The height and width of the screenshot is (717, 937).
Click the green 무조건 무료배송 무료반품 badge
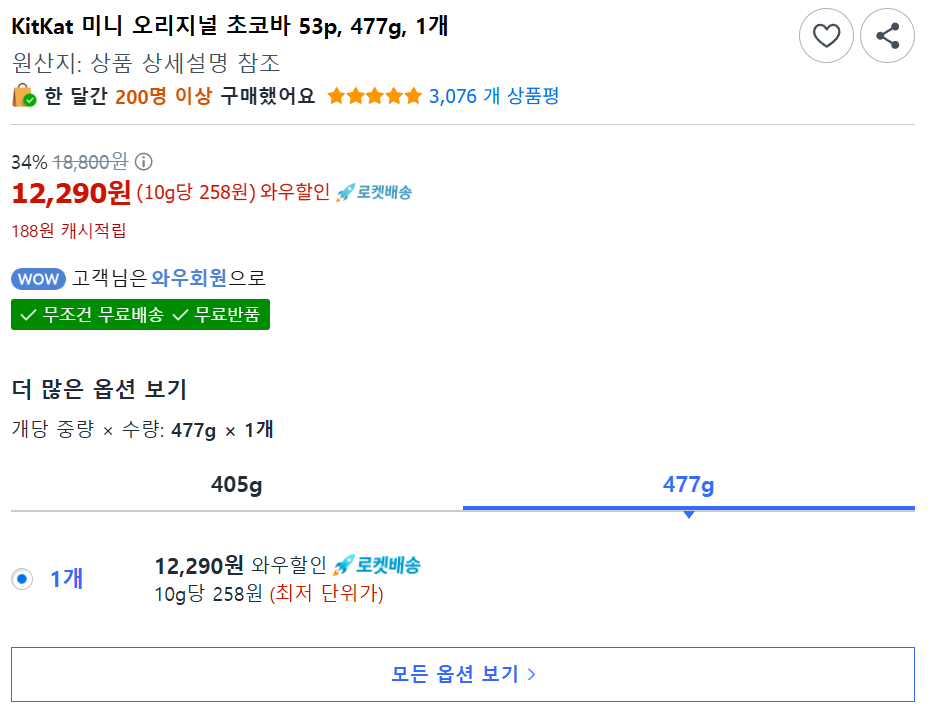[x=140, y=314]
